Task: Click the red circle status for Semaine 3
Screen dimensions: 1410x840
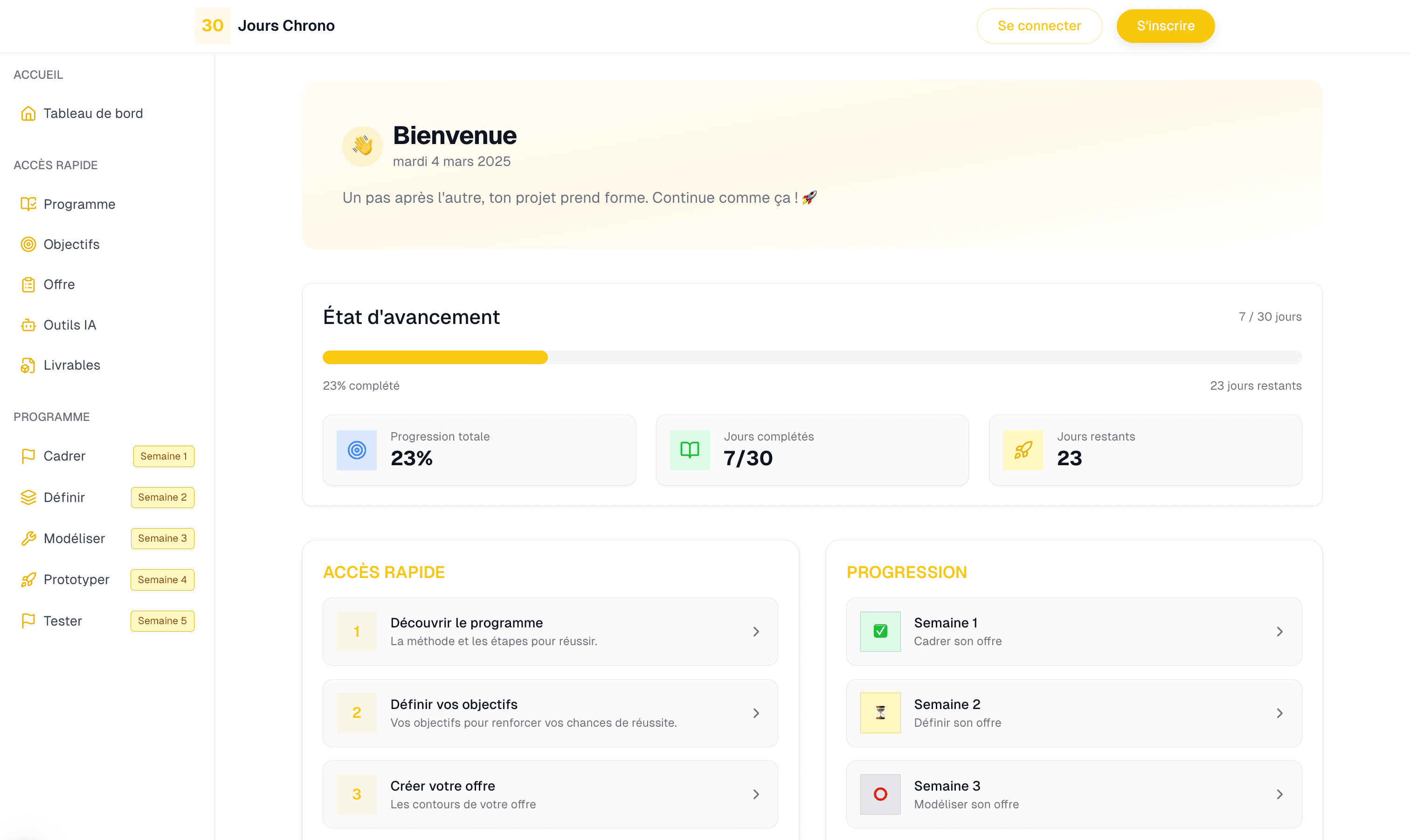Action: 880,795
